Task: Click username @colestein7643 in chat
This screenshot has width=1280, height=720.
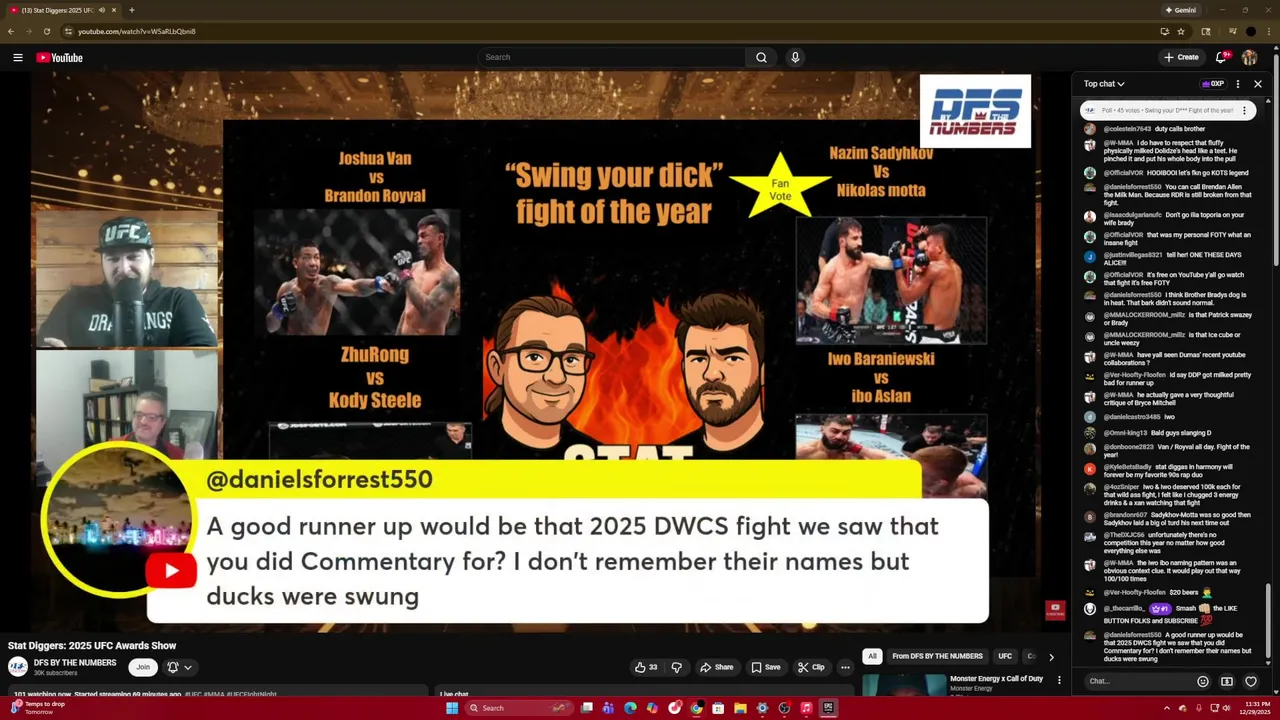Action: [x=1127, y=129]
